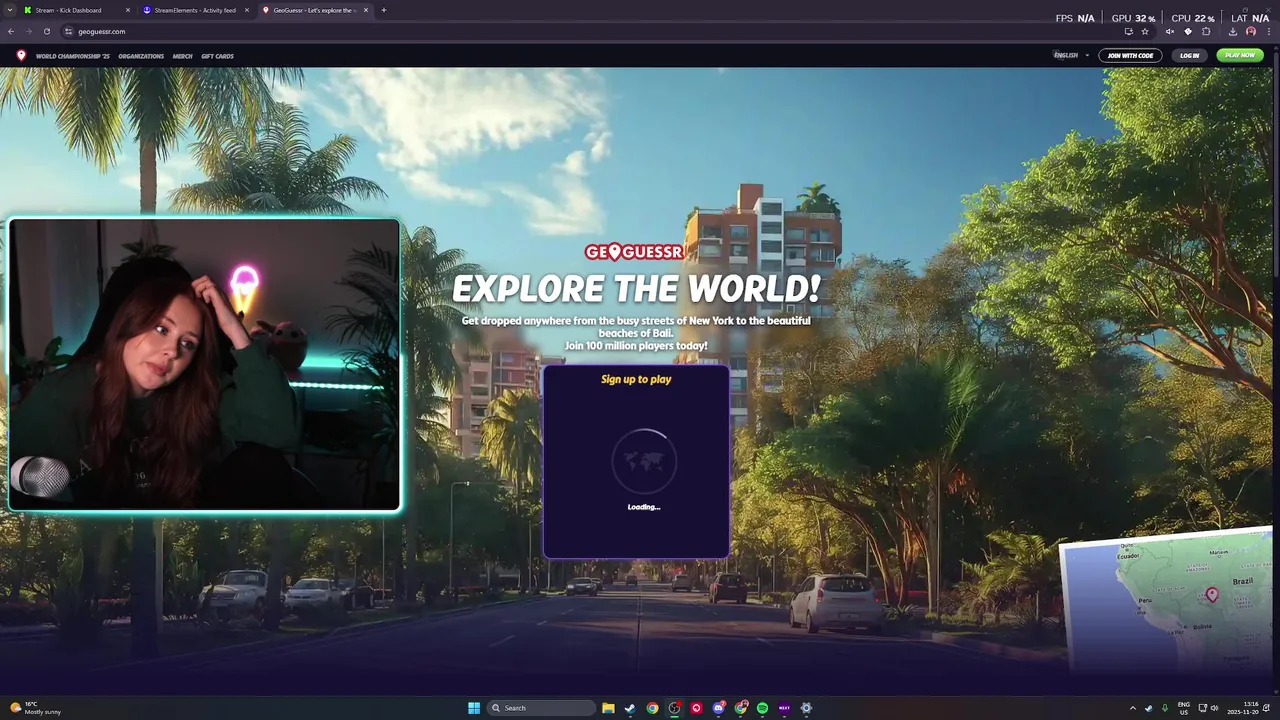Image resolution: width=1280 pixels, height=720 pixels.
Task: Open the browser three-dot menu
Action: pos(1269,31)
